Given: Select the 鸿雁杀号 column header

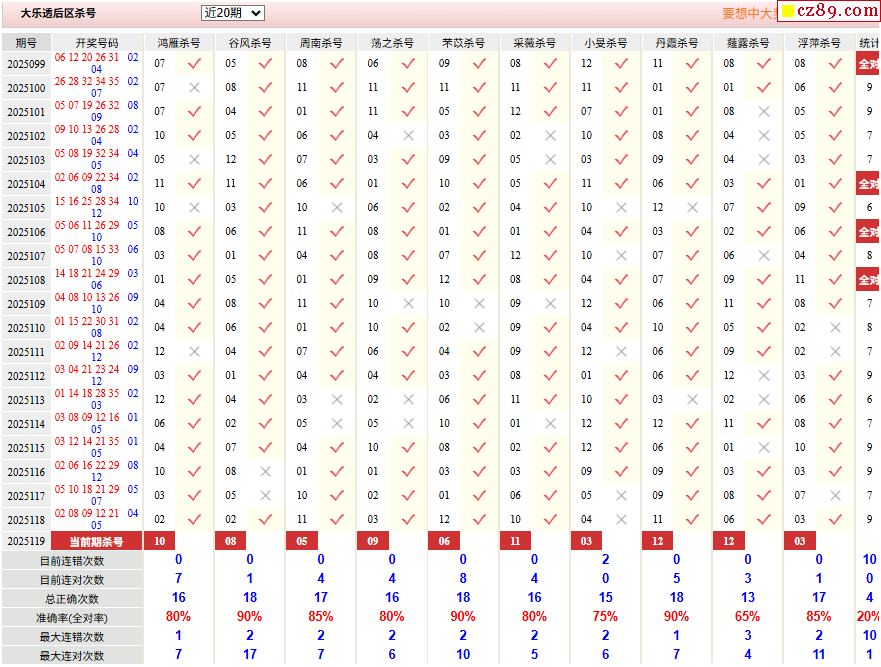Looking at the screenshot, I should click(x=179, y=43).
